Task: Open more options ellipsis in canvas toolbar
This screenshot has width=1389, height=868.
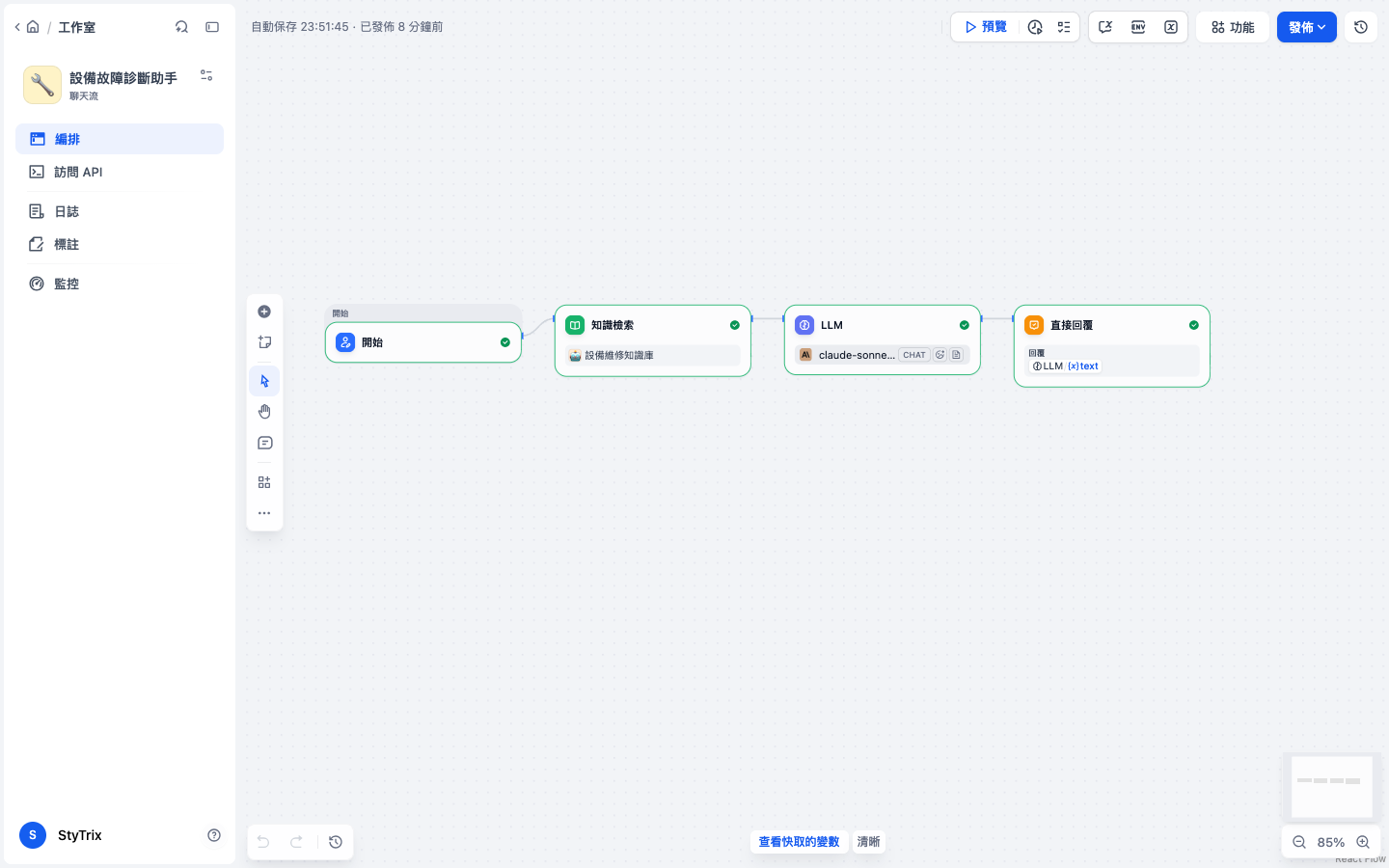Action: click(x=264, y=513)
